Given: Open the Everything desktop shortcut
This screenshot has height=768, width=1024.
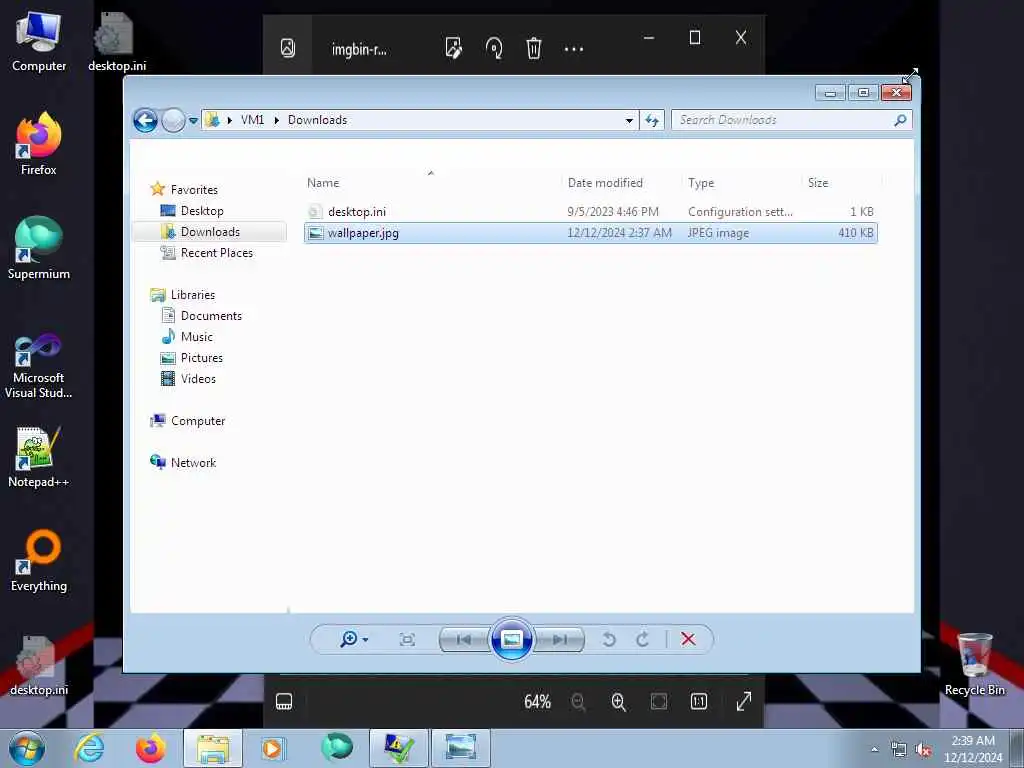Looking at the screenshot, I should point(39,561).
